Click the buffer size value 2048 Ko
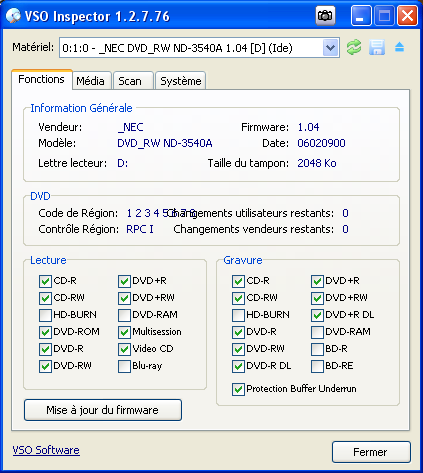The image size is (423, 473). (x=317, y=163)
